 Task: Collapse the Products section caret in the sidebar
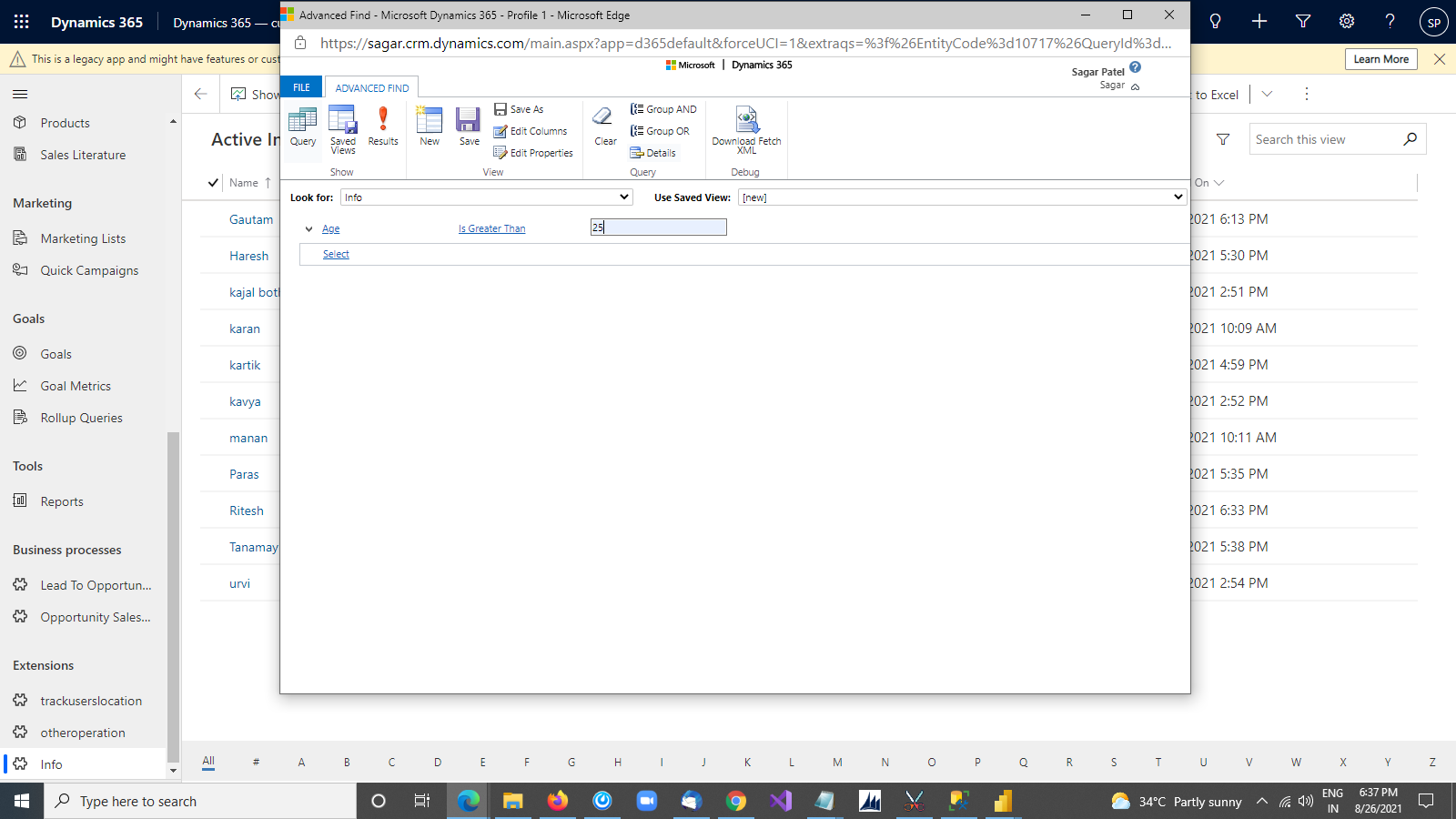point(173,122)
